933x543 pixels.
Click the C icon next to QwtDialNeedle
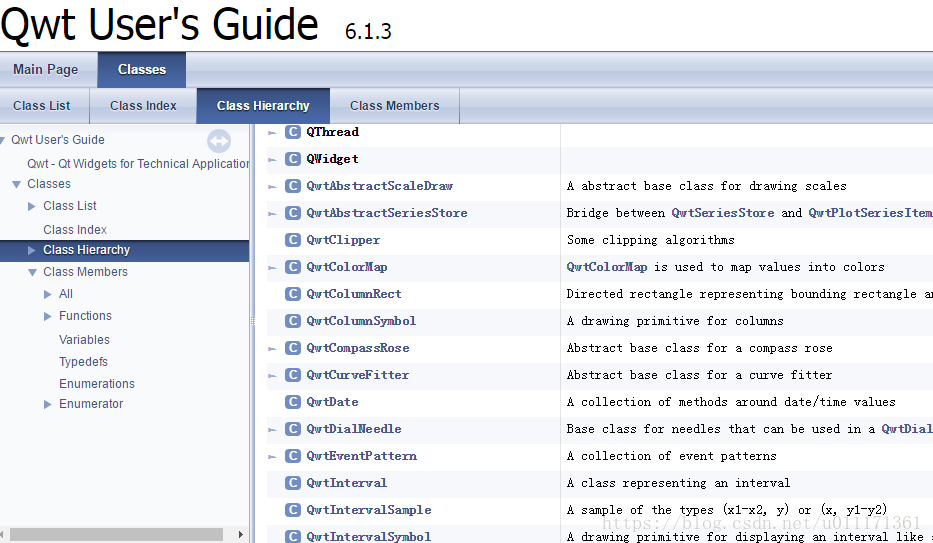coord(293,429)
